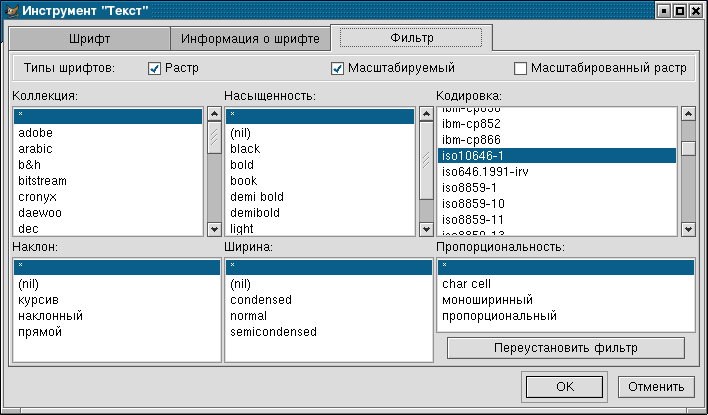Select the * entry in the Насыщенность list
Image resolution: width=708 pixels, height=415 pixels.
tap(320, 116)
